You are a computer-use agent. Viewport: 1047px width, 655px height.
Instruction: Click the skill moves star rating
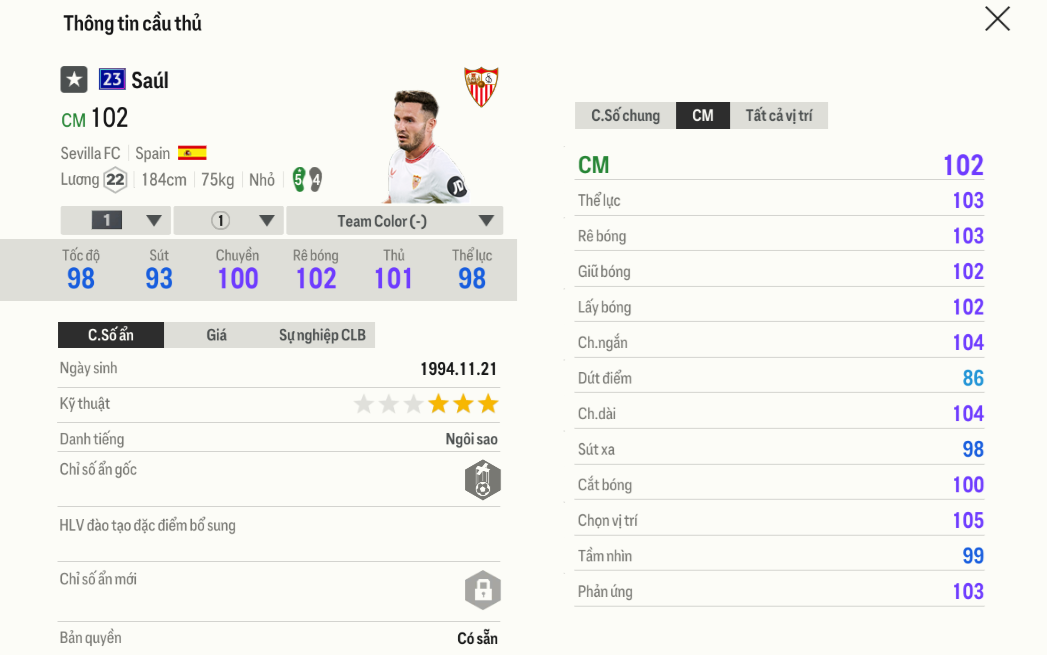click(425, 404)
